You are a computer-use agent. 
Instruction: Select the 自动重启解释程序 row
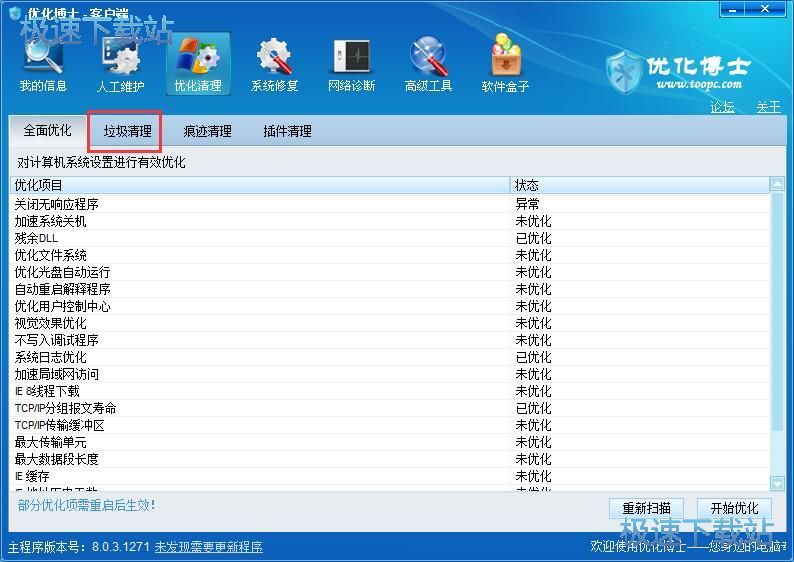[x=389, y=289]
